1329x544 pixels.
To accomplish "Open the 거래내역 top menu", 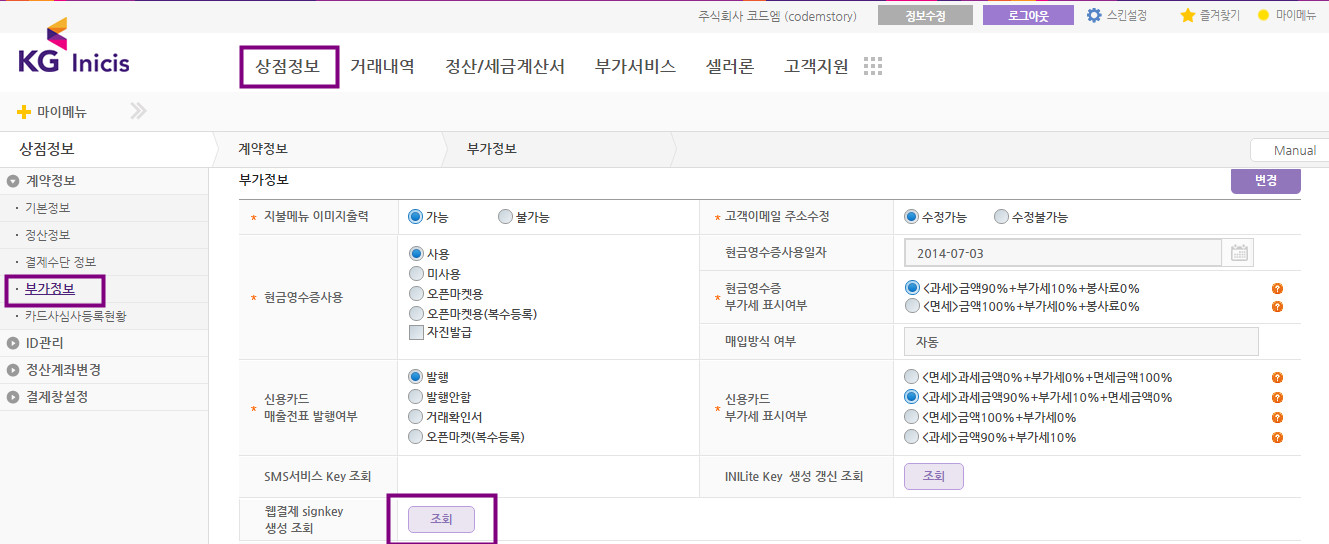I will [382, 67].
